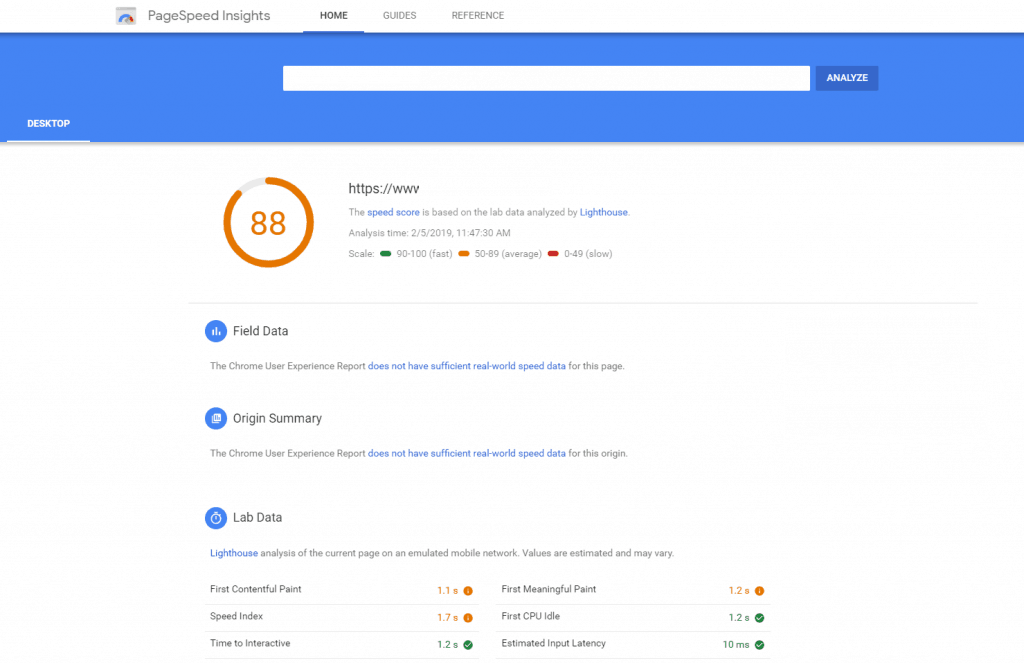Click Estimated Input Latency green check icon
The height and width of the screenshot is (663, 1024).
(x=760, y=645)
